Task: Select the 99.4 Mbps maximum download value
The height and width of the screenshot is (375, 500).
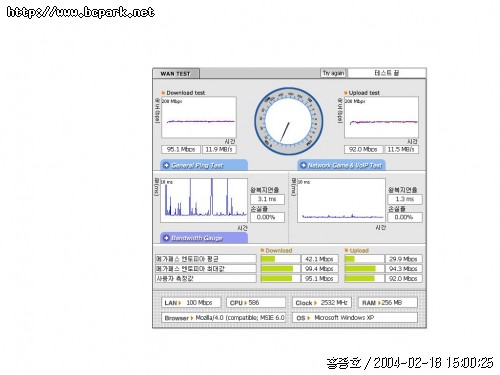Action: pyautogui.click(x=320, y=269)
